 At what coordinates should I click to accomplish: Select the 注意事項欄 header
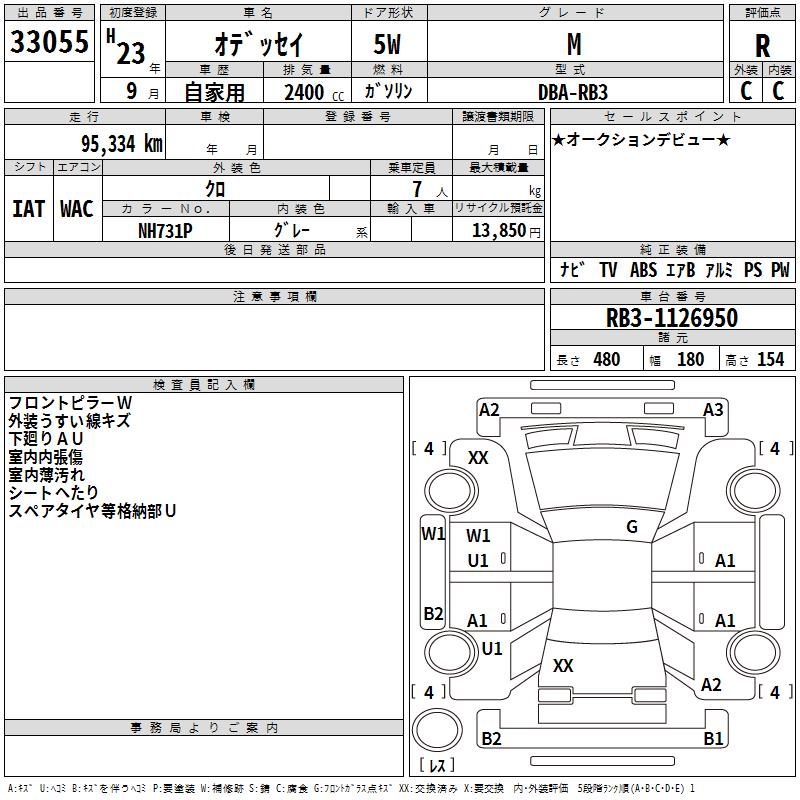click(x=274, y=296)
